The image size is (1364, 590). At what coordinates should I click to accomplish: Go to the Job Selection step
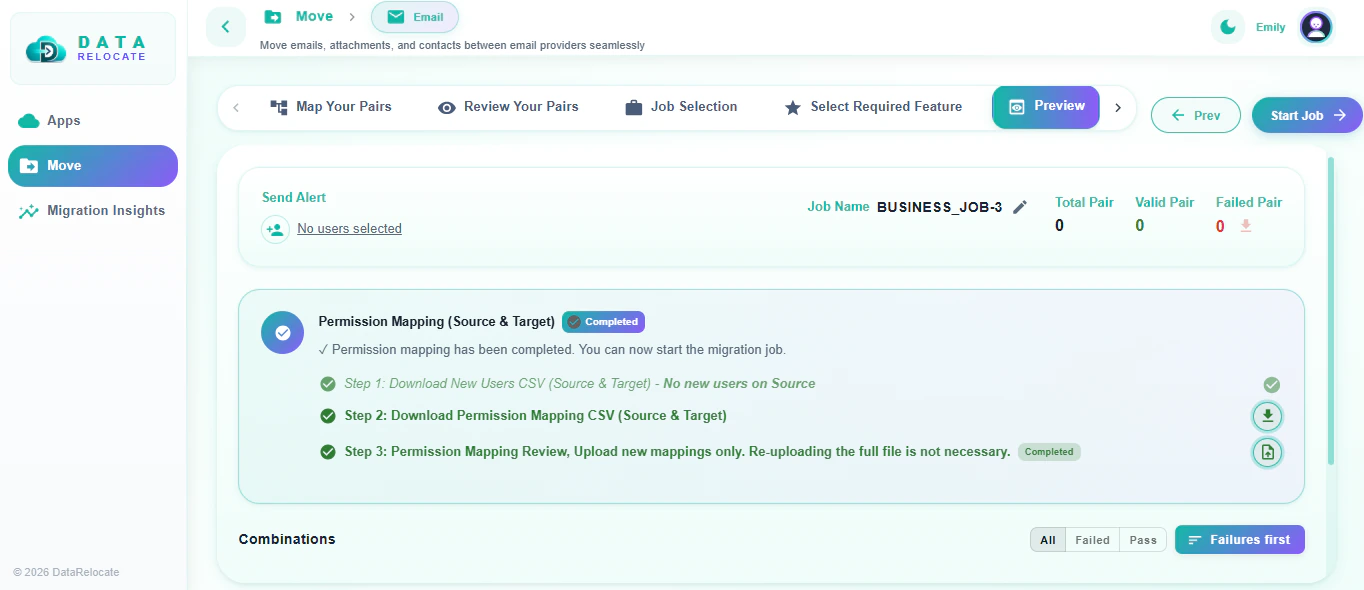681,107
